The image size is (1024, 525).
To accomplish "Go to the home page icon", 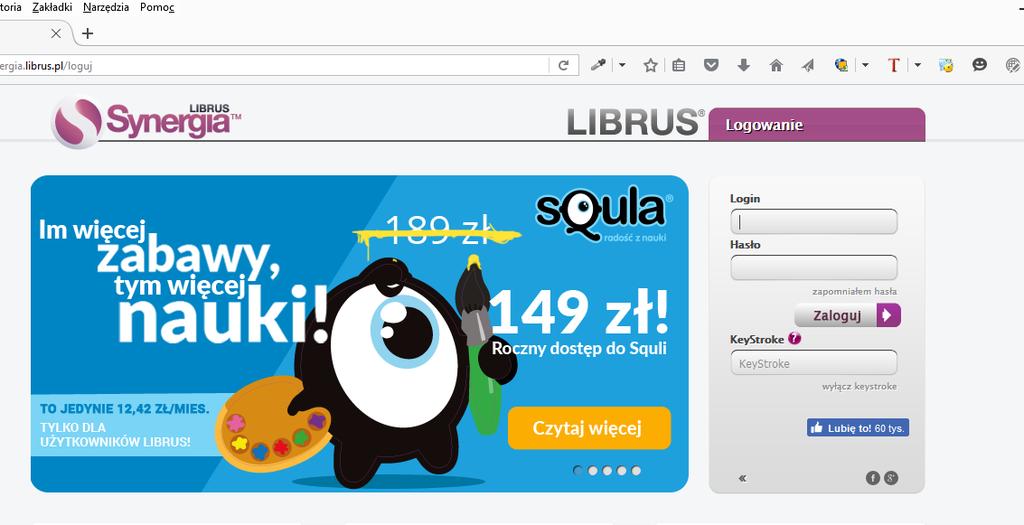I will (x=776, y=65).
